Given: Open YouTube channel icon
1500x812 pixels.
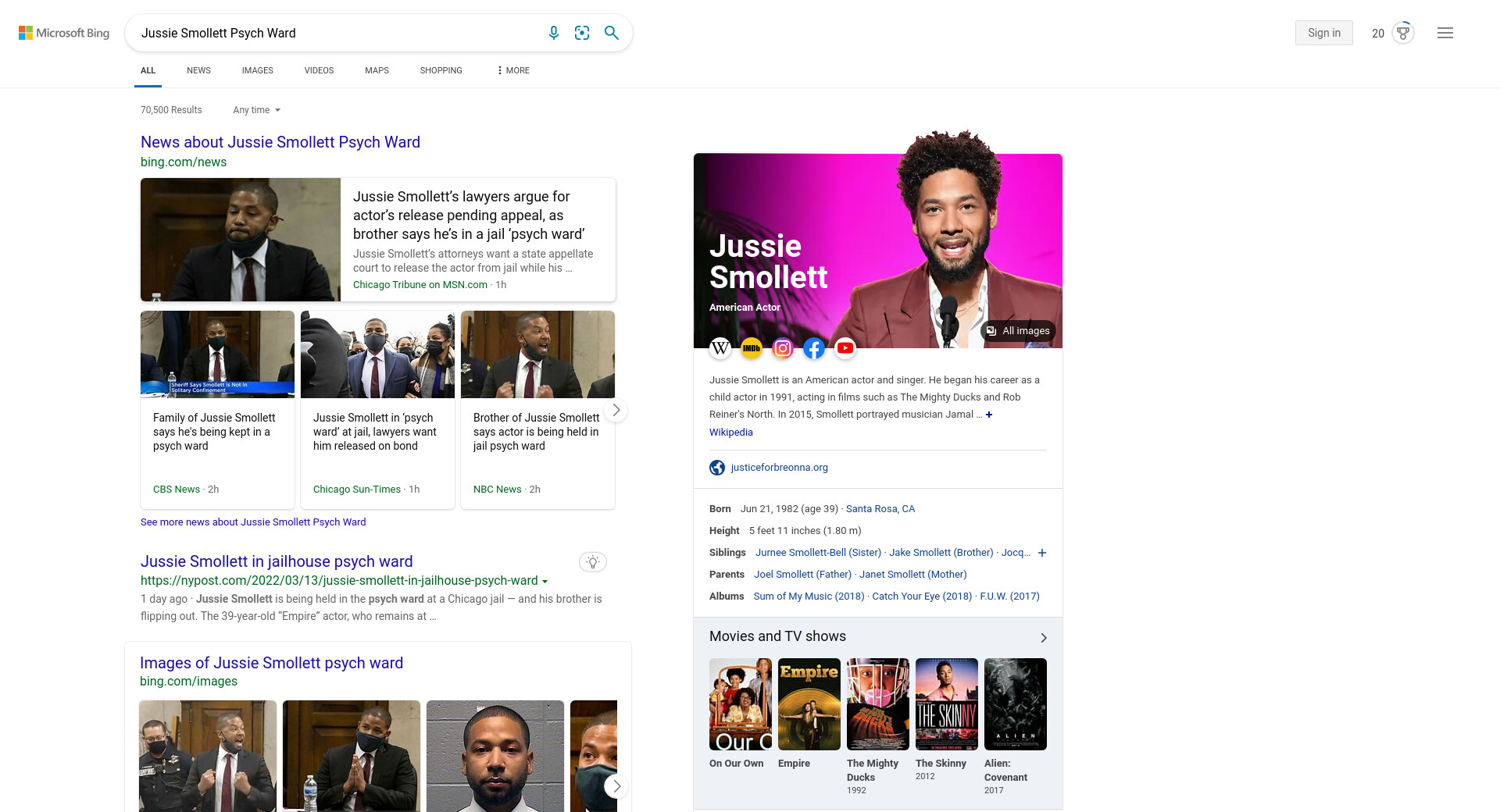Looking at the screenshot, I should click(845, 348).
